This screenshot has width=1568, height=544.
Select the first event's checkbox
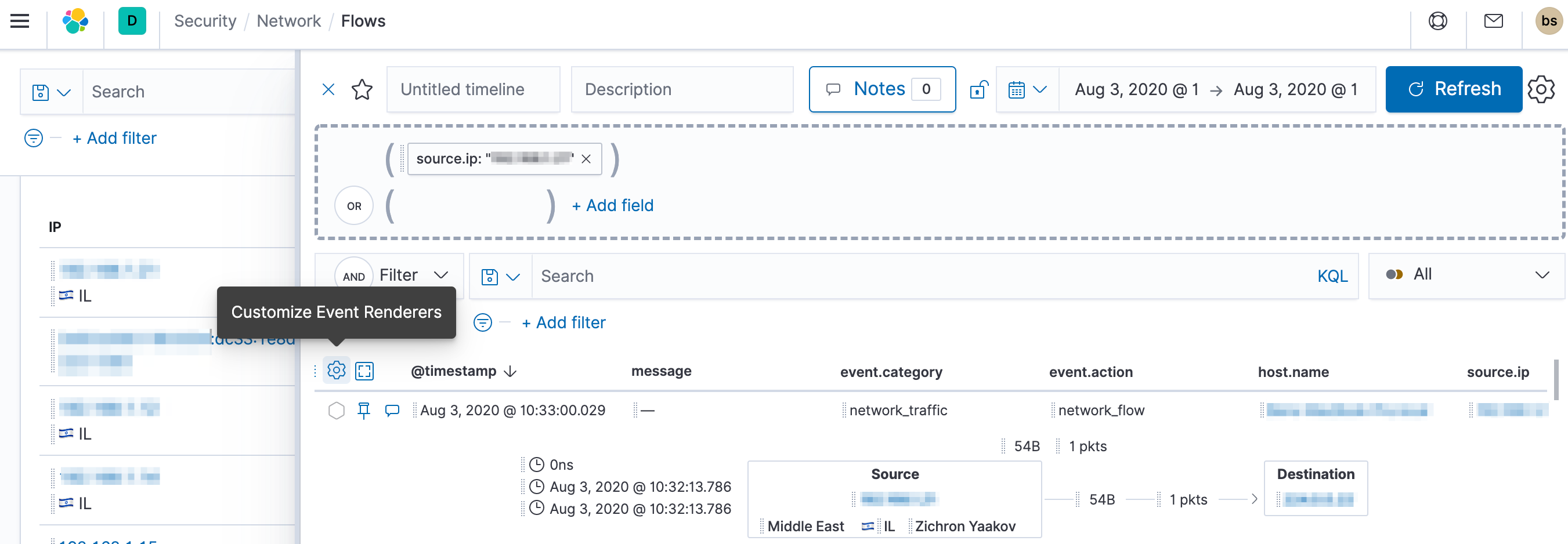[336, 410]
